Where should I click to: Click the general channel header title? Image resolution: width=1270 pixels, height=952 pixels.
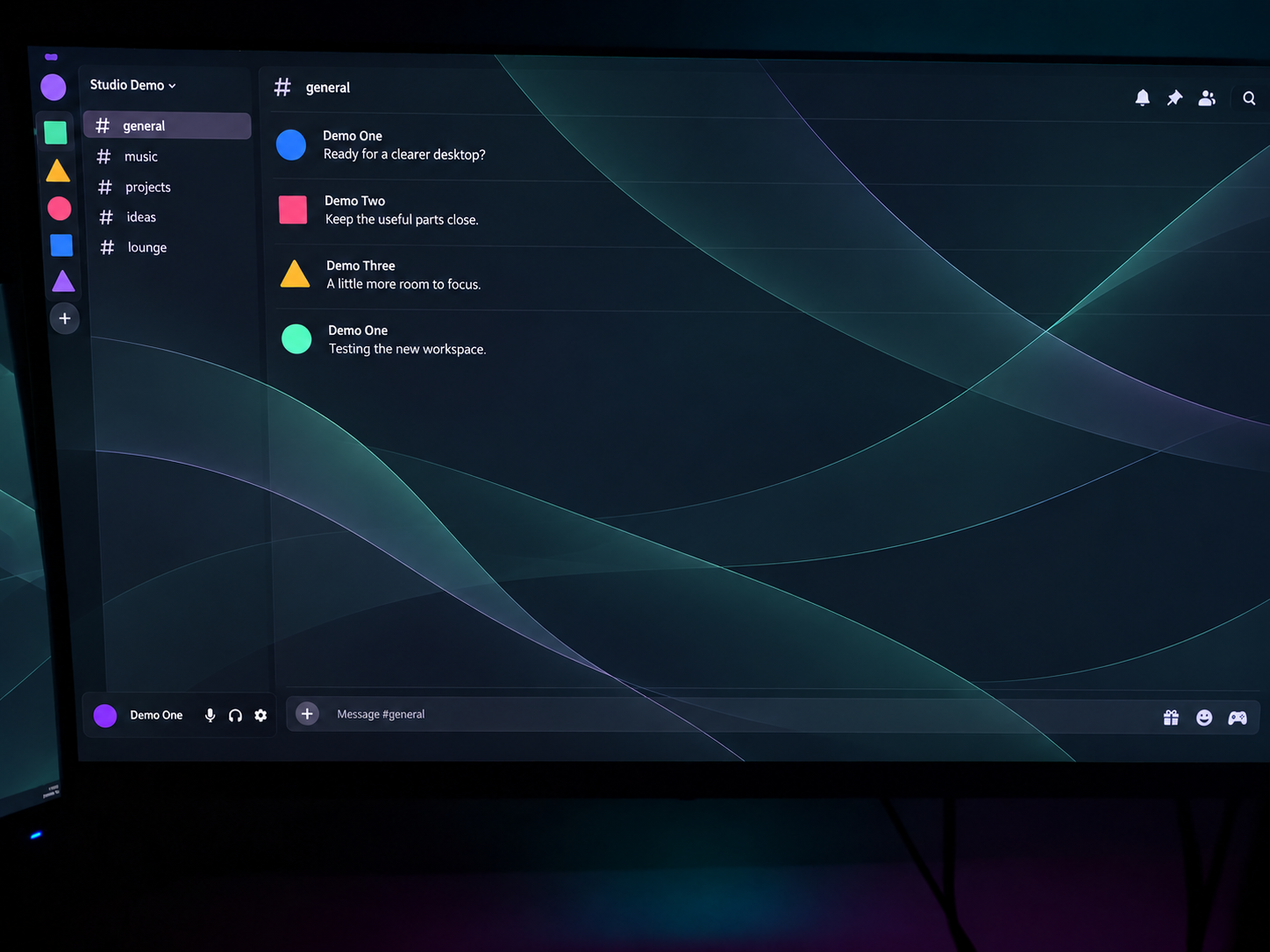pyautogui.click(x=327, y=88)
